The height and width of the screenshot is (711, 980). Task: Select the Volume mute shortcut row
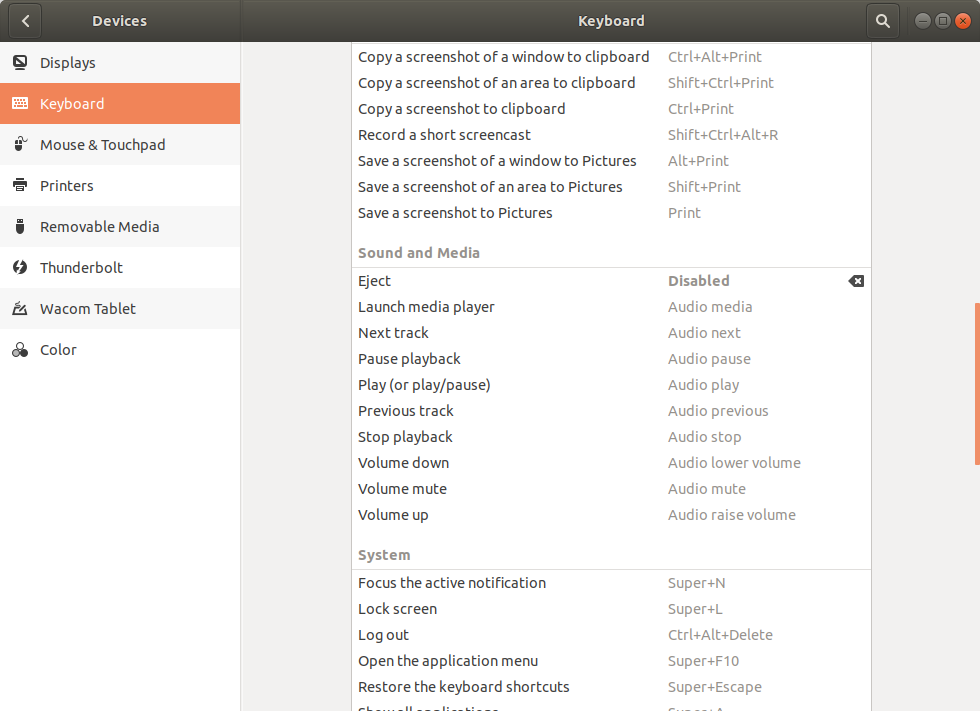(610, 489)
